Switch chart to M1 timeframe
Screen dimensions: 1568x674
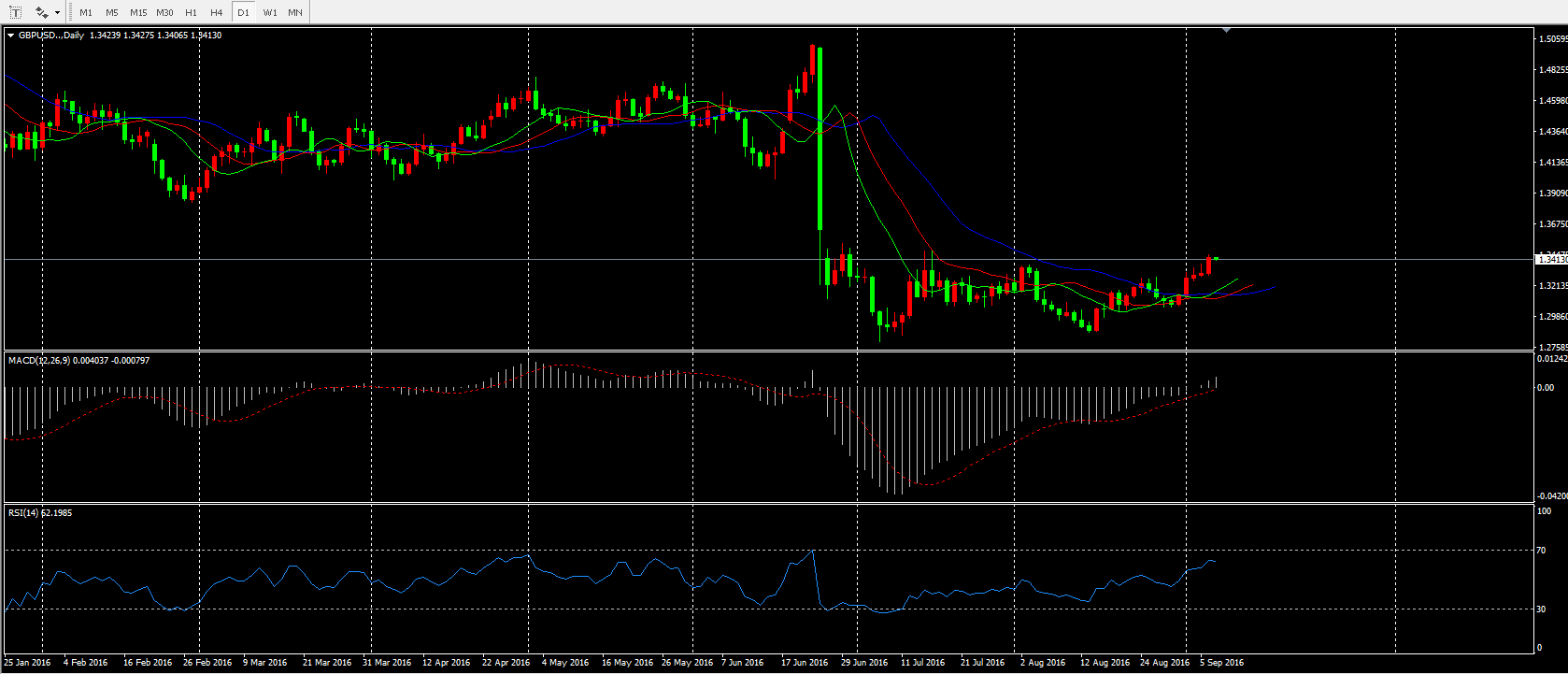(86, 12)
